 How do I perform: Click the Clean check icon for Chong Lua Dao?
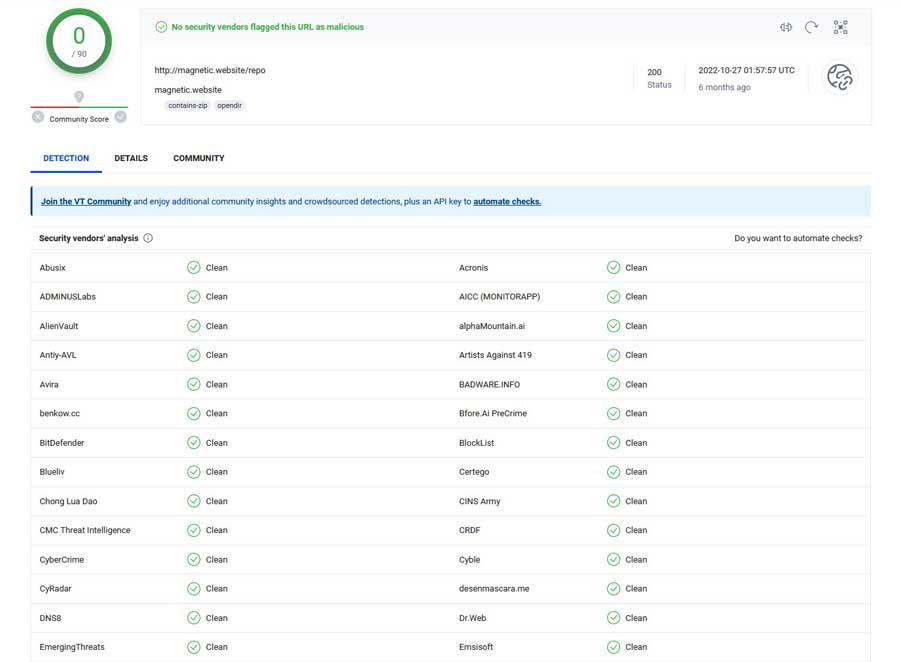(194, 501)
